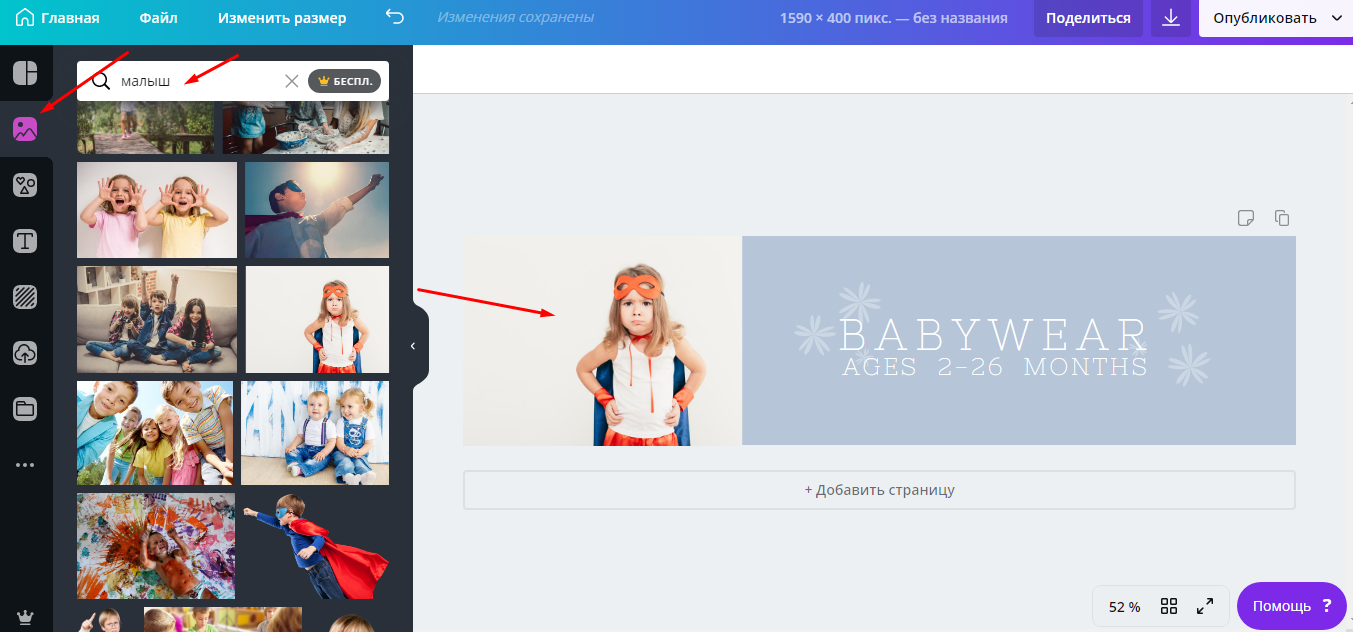Open the Elements shapes panel
This screenshot has width=1353, height=632.
coord(25,185)
